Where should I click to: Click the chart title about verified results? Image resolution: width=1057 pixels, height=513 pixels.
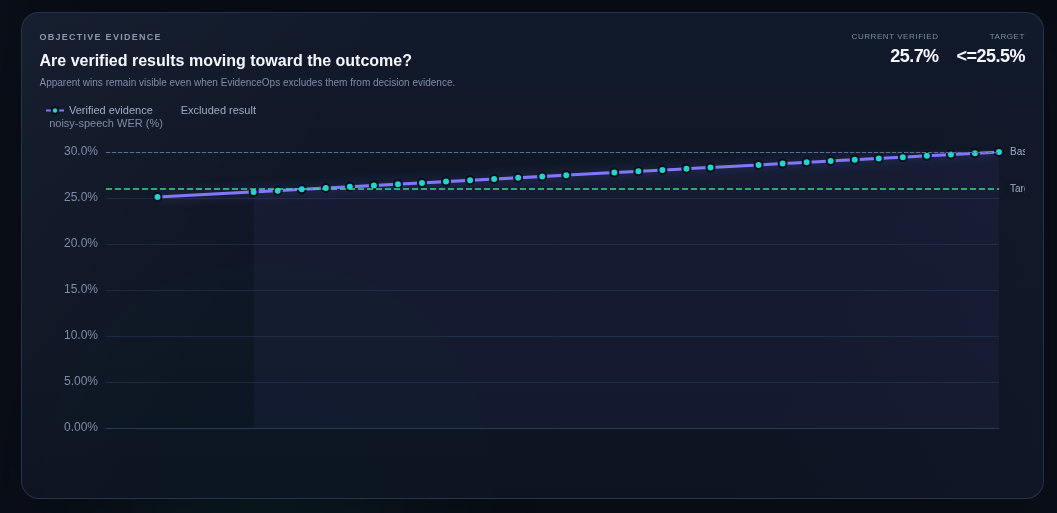pyautogui.click(x=225, y=61)
